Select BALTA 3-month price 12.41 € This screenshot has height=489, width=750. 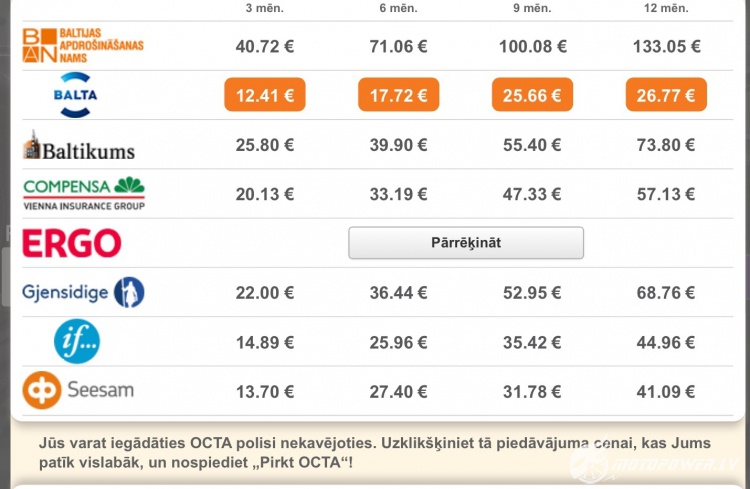(265, 95)
